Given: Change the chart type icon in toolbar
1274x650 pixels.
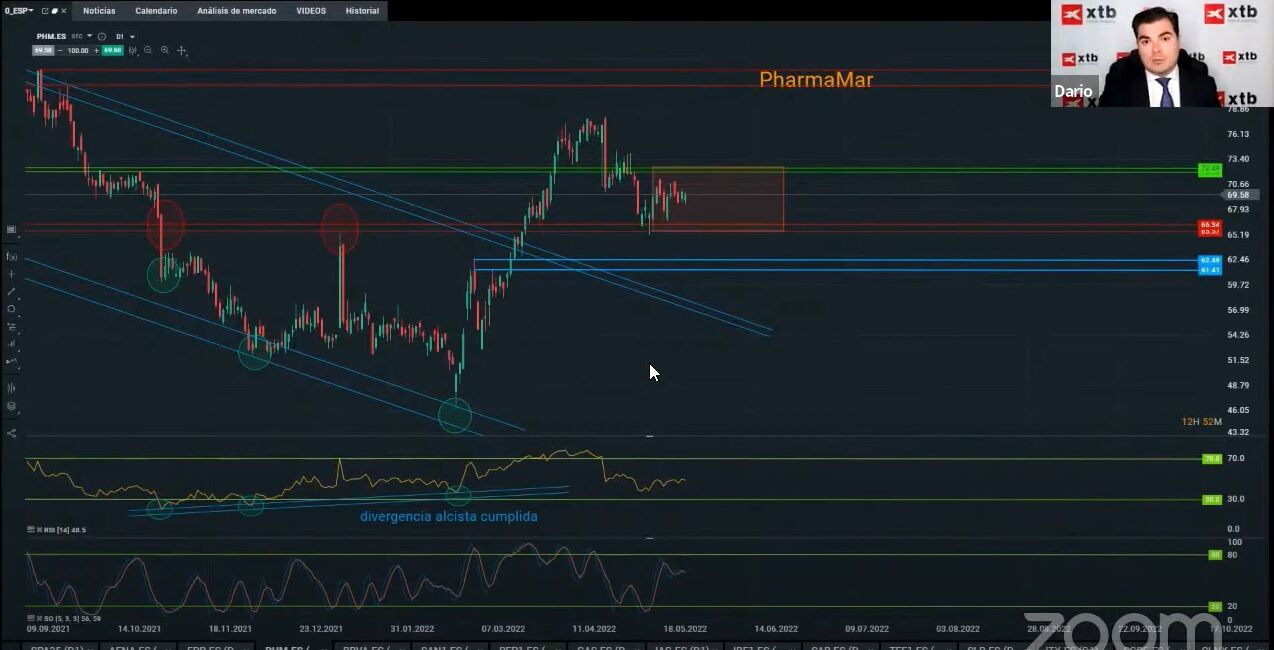Looking at the screenshot, I should tap(133, 50).
